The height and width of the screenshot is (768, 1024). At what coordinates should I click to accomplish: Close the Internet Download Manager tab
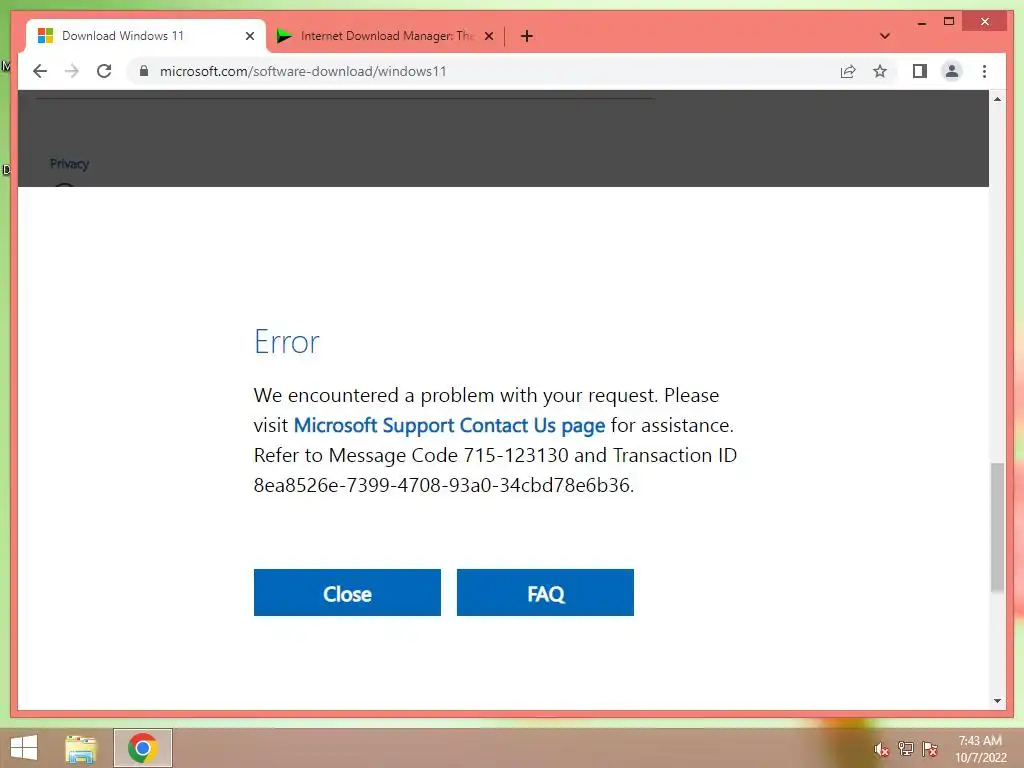[488, 36]
